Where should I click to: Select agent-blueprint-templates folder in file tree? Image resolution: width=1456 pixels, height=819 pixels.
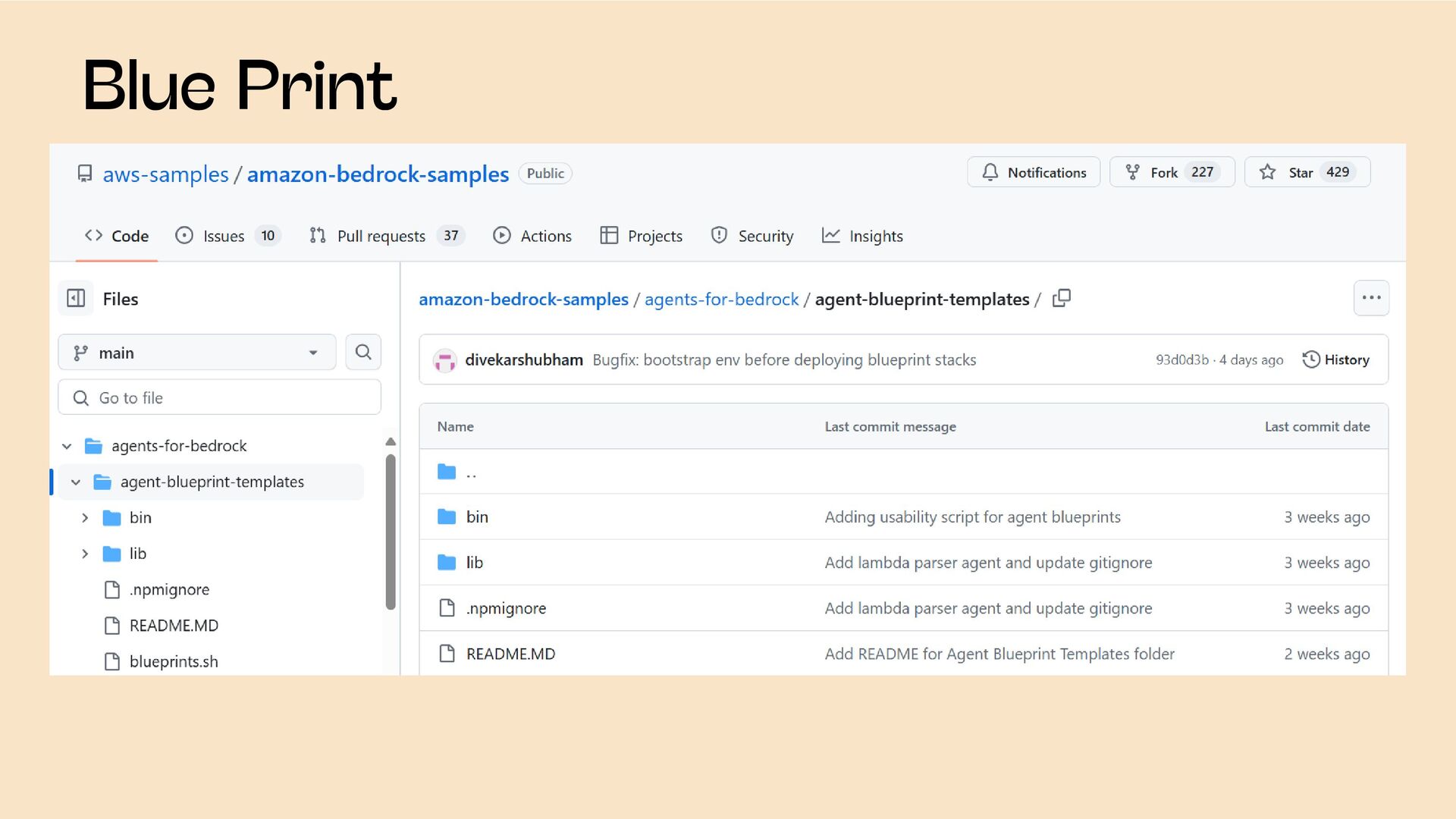click(x=212, y=482)
